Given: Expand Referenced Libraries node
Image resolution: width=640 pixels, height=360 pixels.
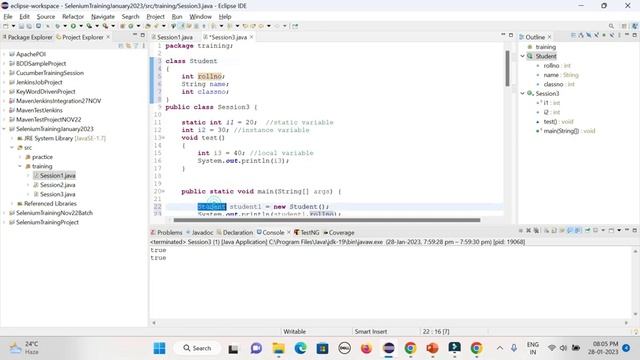Looking at the screenshot, I should (12, 204).
